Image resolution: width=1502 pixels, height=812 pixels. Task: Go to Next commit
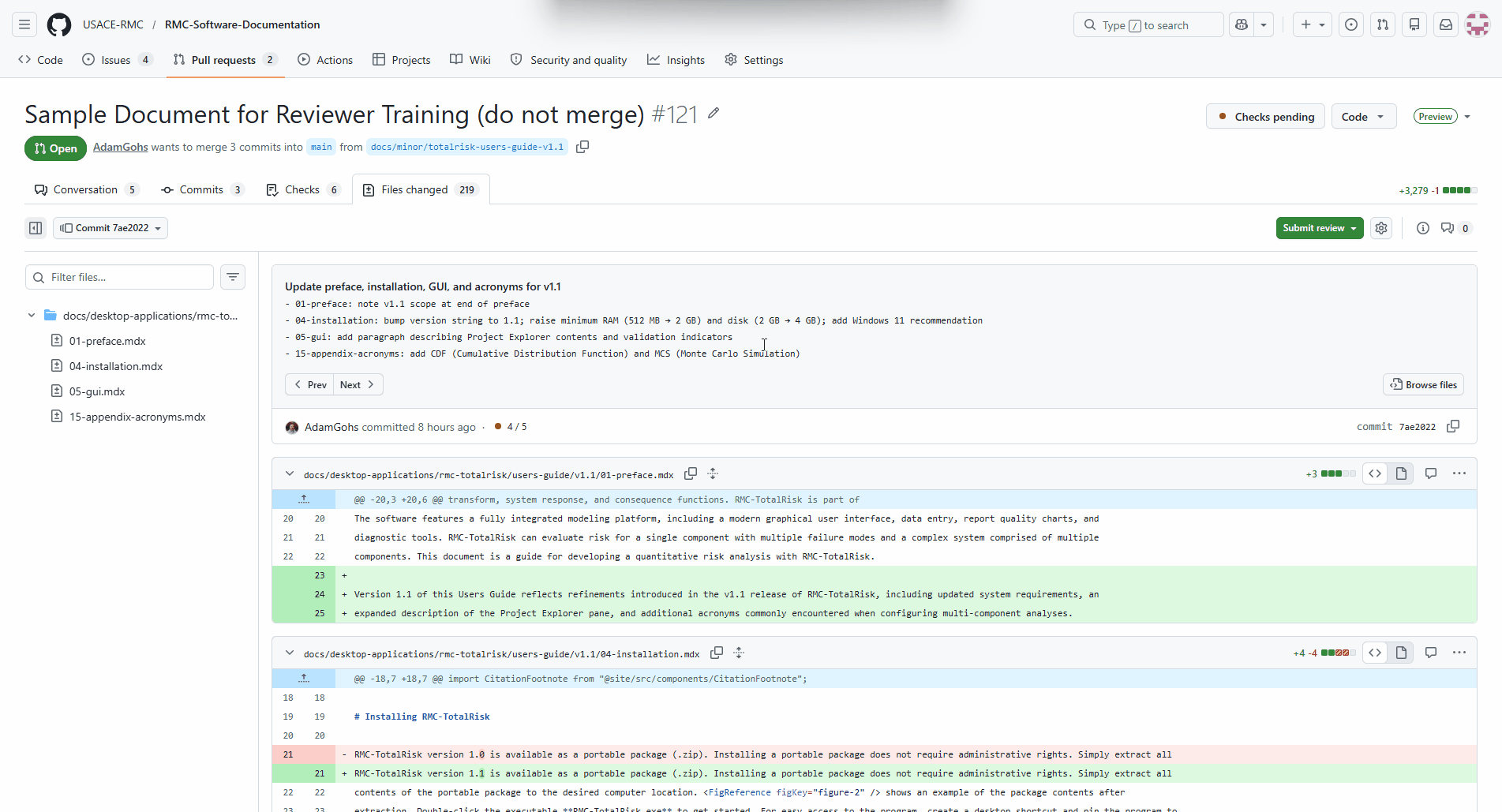coord(358,384)
